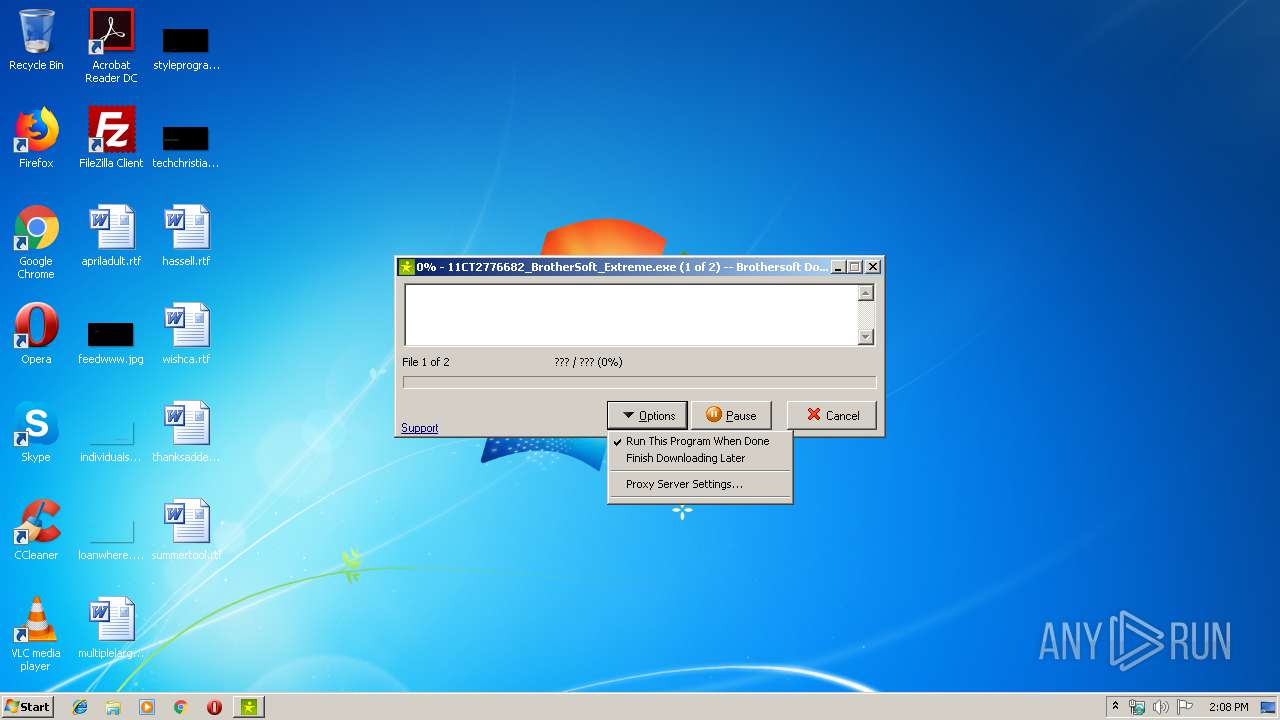Viewport: 1280px width, 720px height.
Task: Launch the Skype desktop shortcut
Action: tap(36, 432)
